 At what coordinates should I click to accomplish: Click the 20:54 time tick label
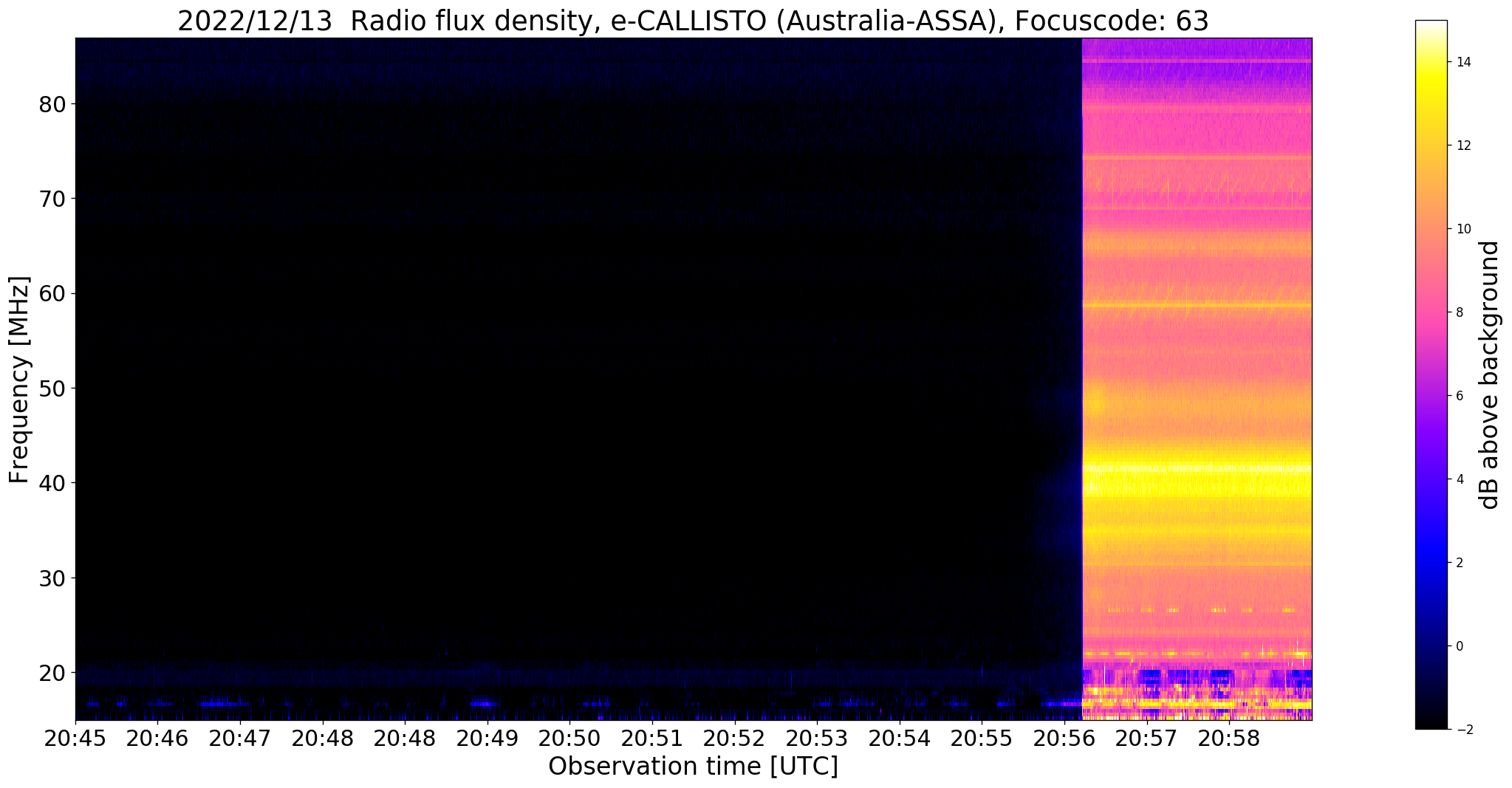click(899, 739)
